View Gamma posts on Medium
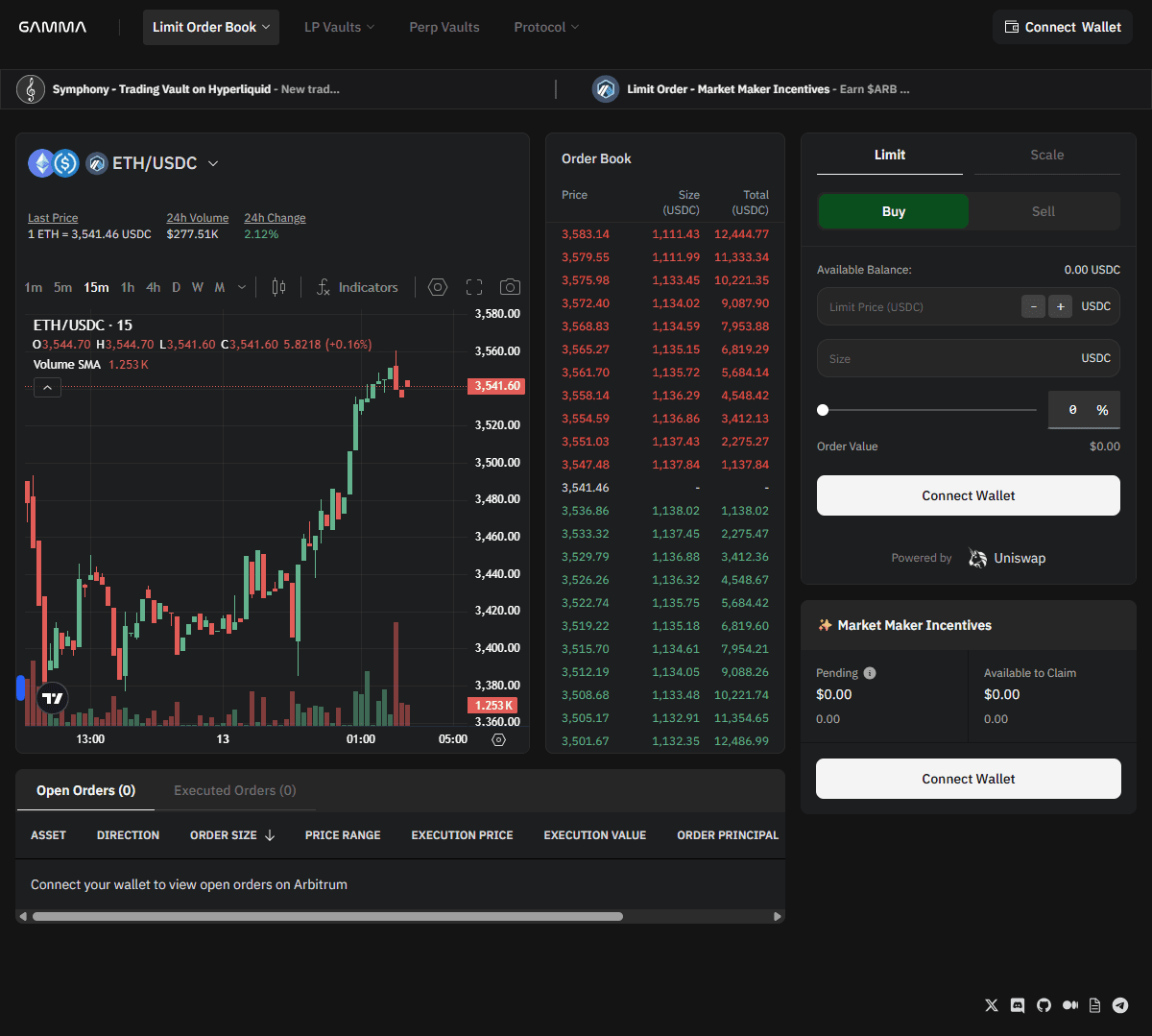This screenshot has height=1036, width=1152. 1069,1004
